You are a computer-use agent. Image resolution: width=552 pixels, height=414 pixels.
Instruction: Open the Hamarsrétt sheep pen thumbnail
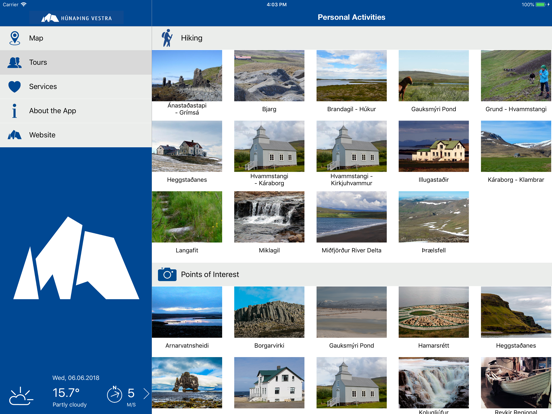[433, 312]
